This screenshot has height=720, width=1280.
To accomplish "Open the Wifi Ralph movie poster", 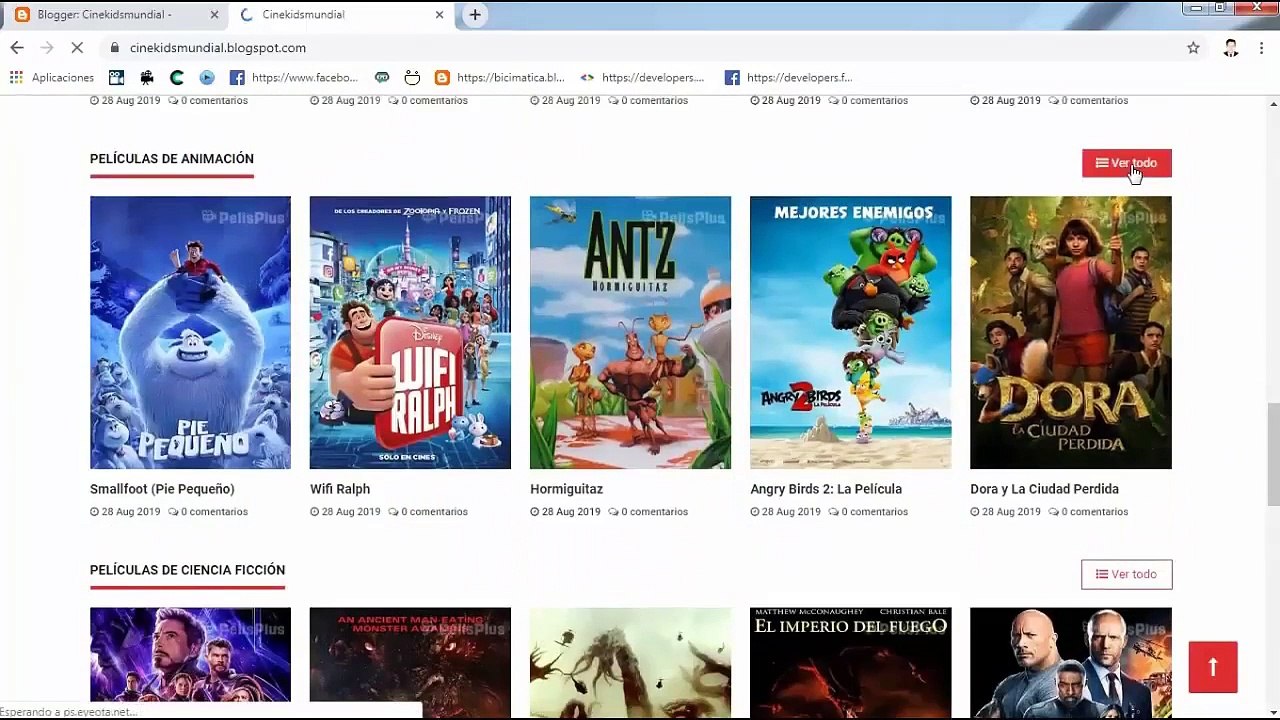I will (410, 332).
